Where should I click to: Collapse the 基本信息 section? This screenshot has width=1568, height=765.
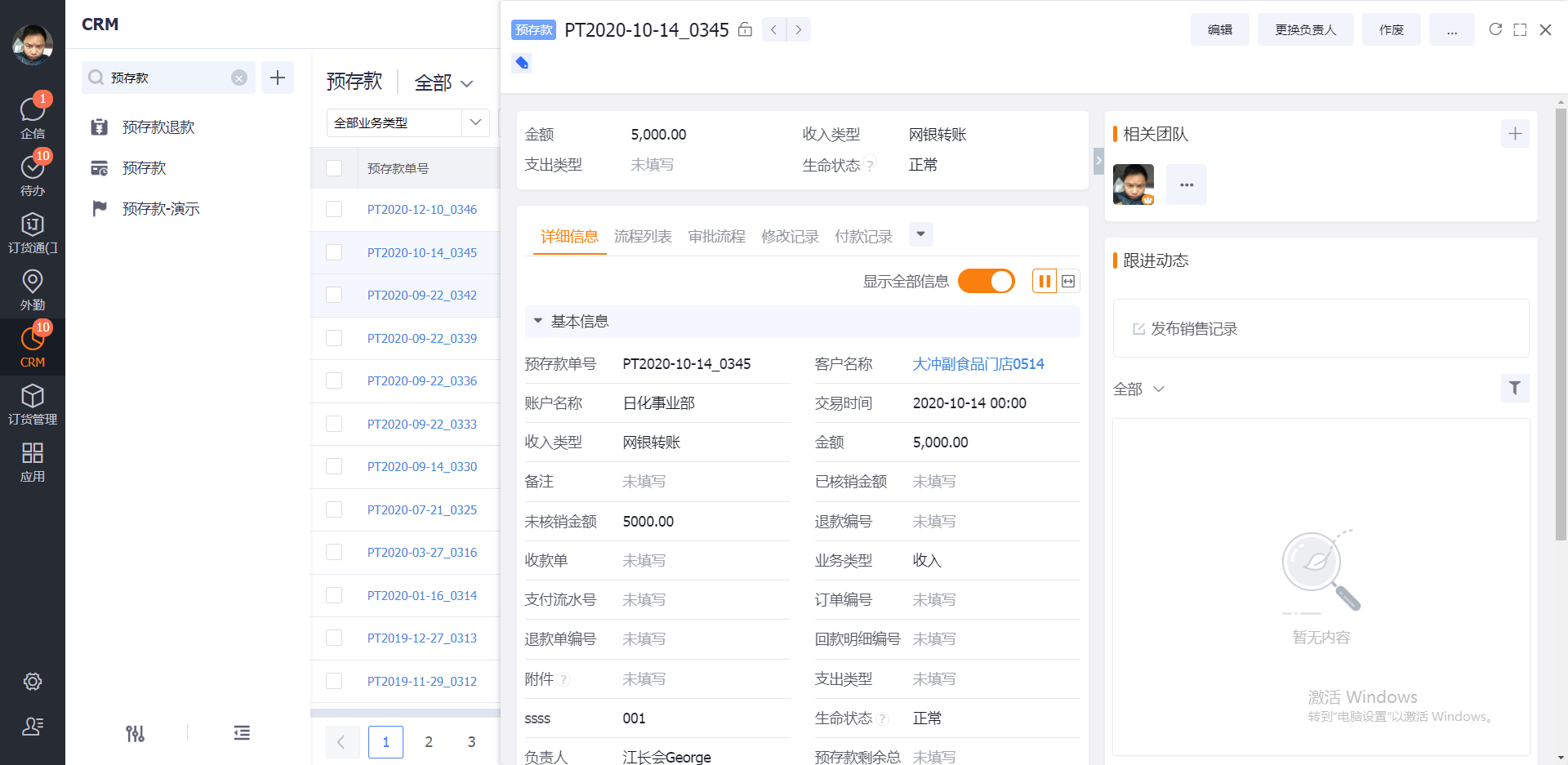pyautogui.click(x=538, y=321)
